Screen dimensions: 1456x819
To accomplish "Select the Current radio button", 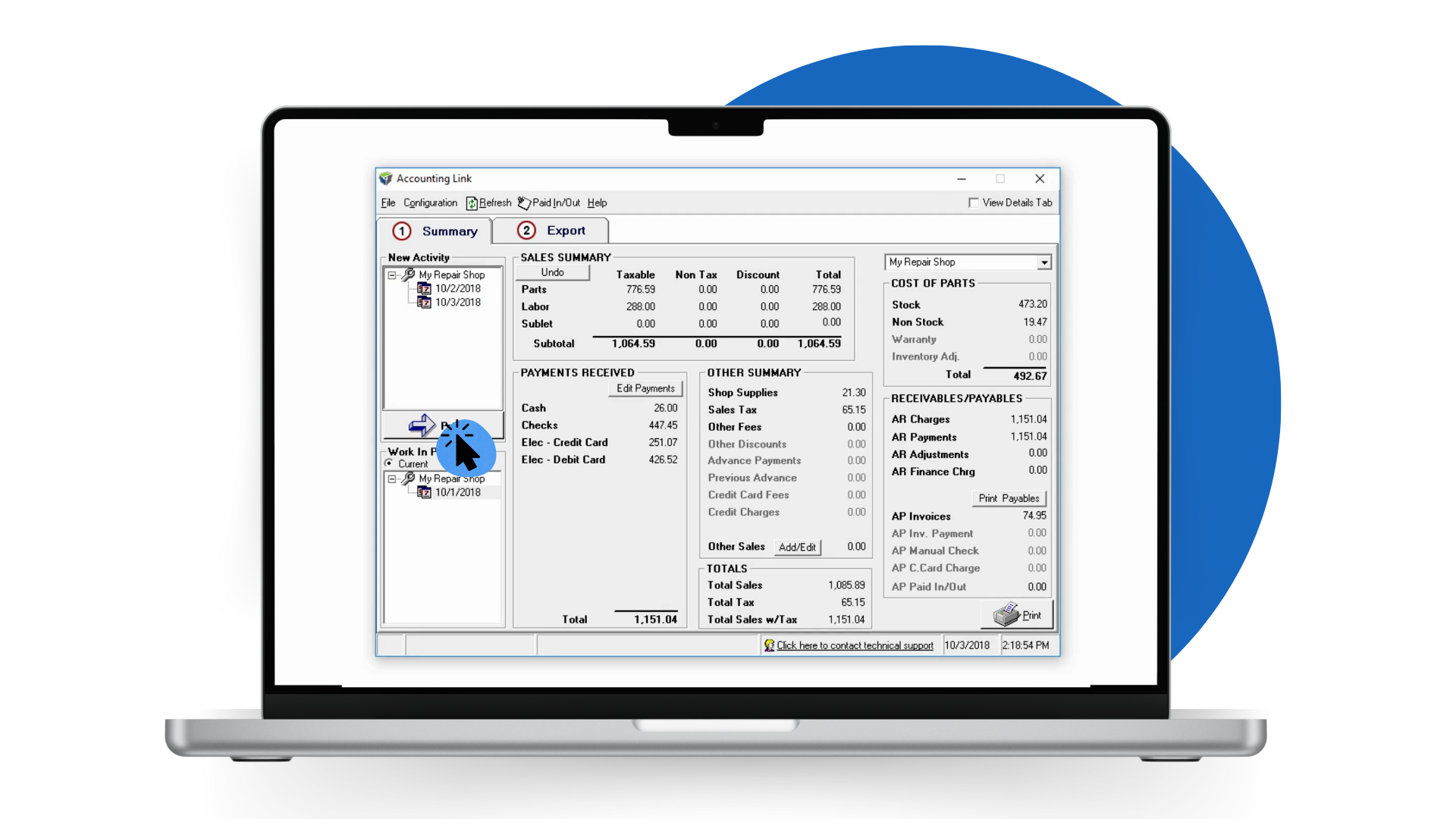I will click(x=389, y=463).
